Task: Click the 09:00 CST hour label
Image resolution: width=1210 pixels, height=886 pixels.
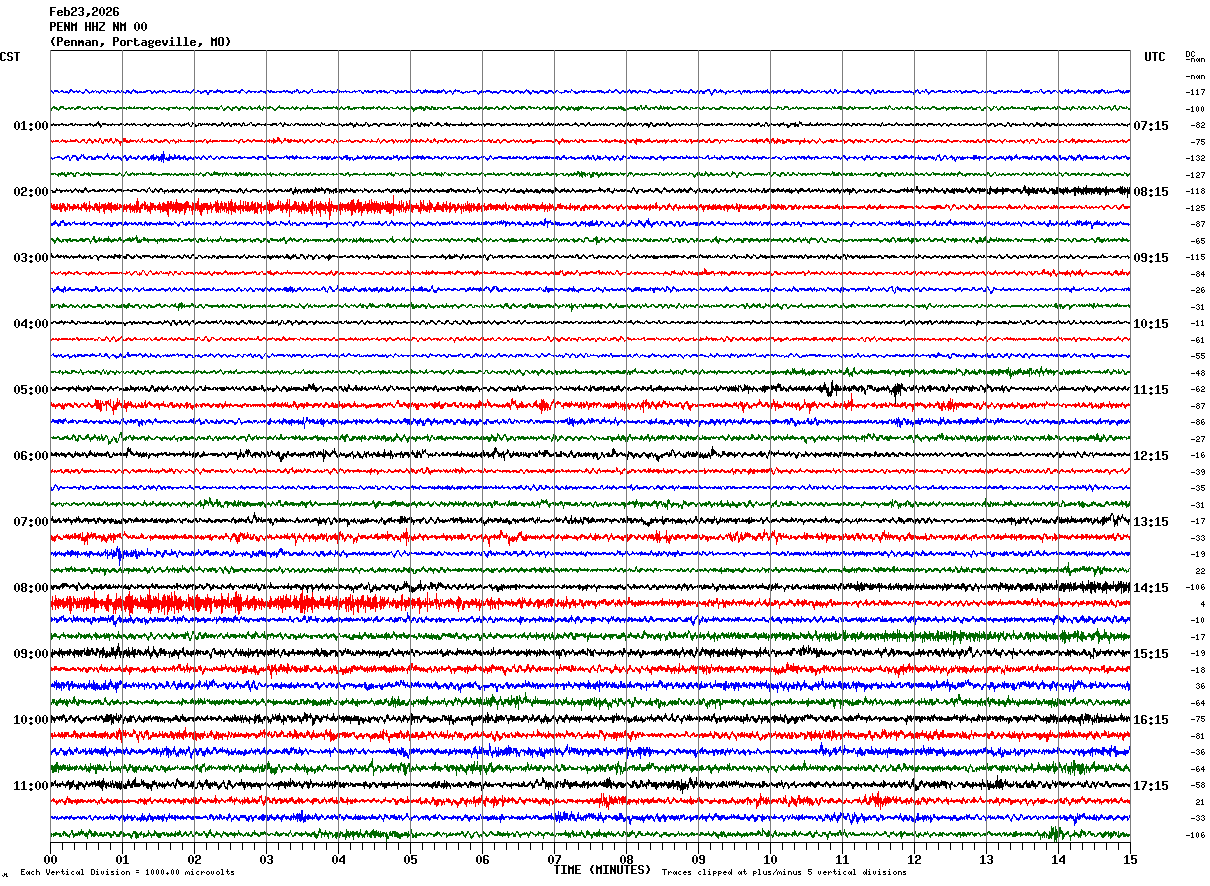Action: click(30, 654)
